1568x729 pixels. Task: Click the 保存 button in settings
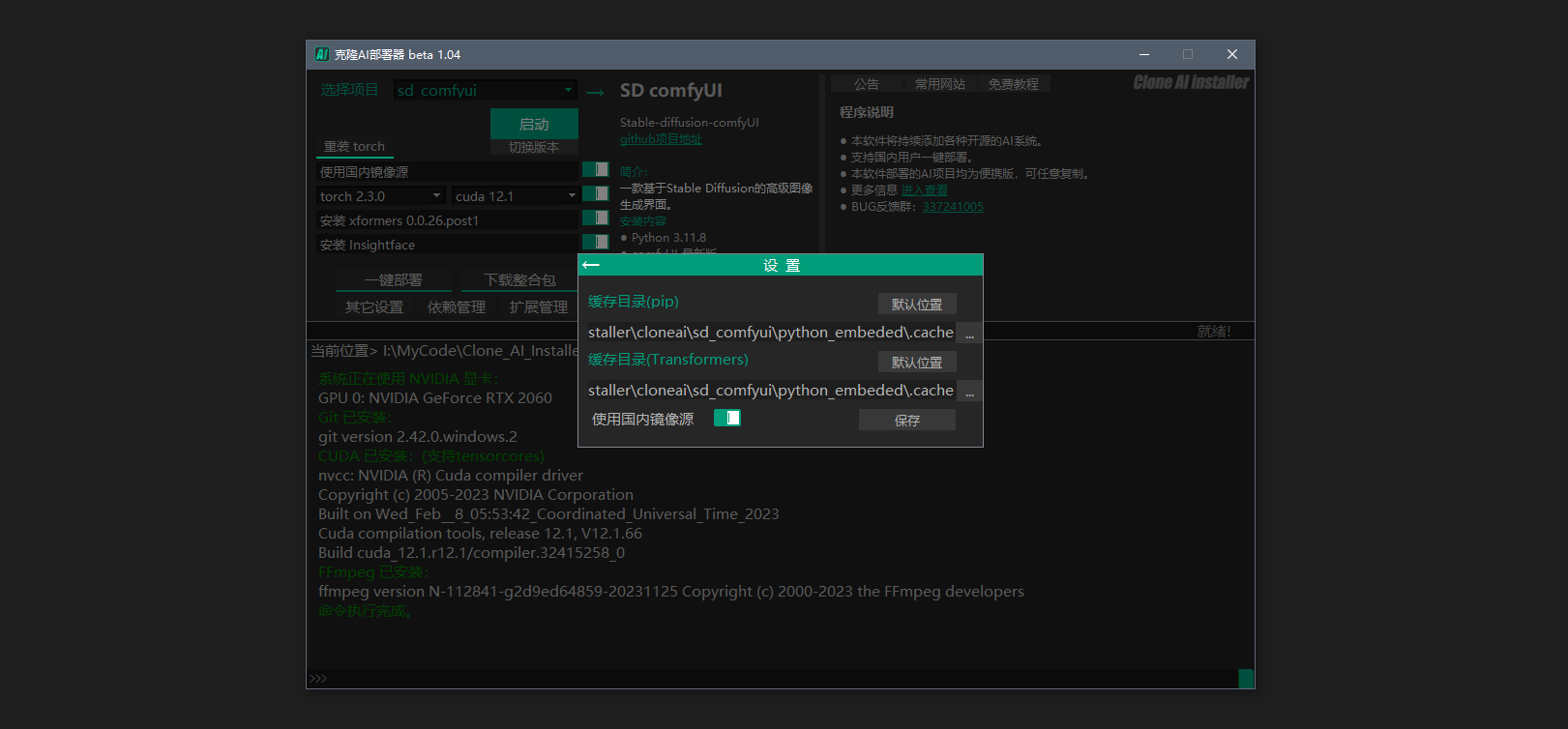coord(907,420)
